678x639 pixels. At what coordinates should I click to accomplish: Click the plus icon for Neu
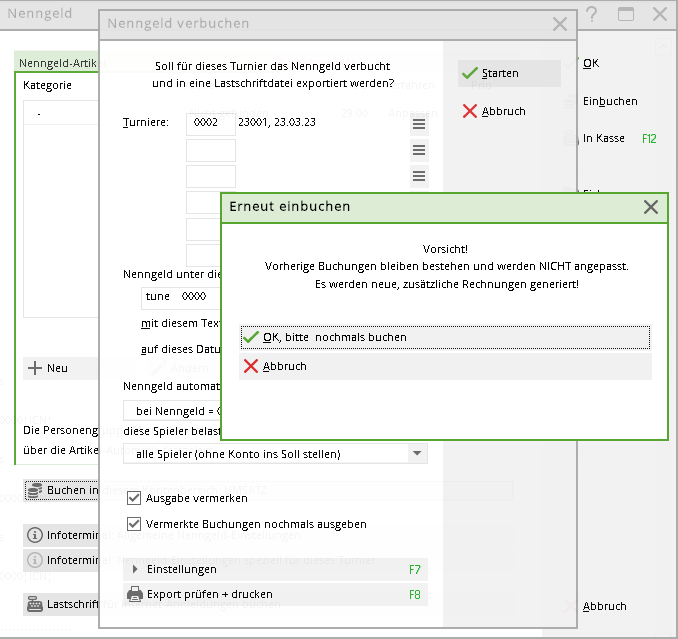35,368
